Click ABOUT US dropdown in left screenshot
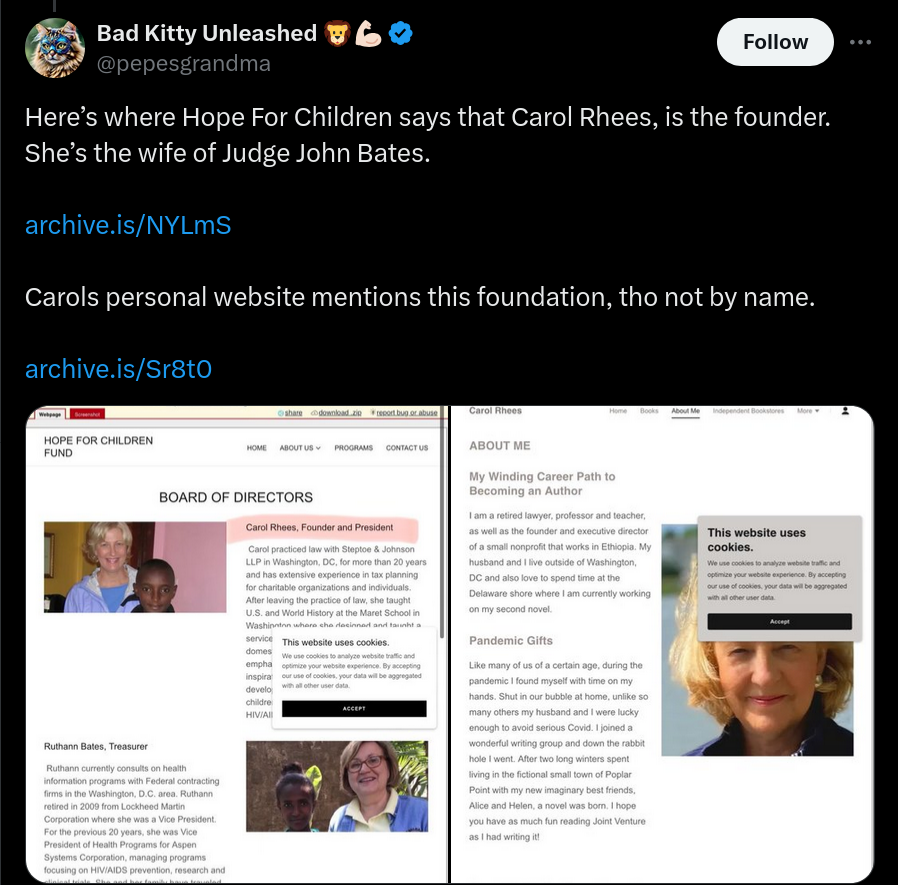The height and width of the screenshot is (885, 898). pyautogui.click(x=300, y=448)
